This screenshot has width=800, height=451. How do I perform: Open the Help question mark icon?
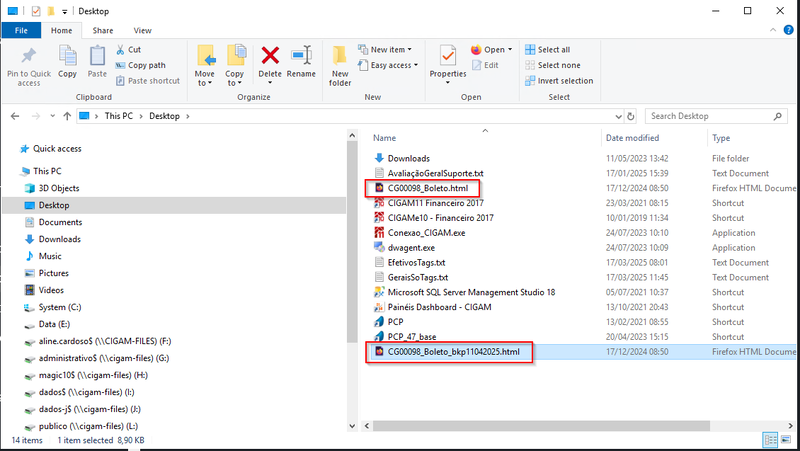788,30
